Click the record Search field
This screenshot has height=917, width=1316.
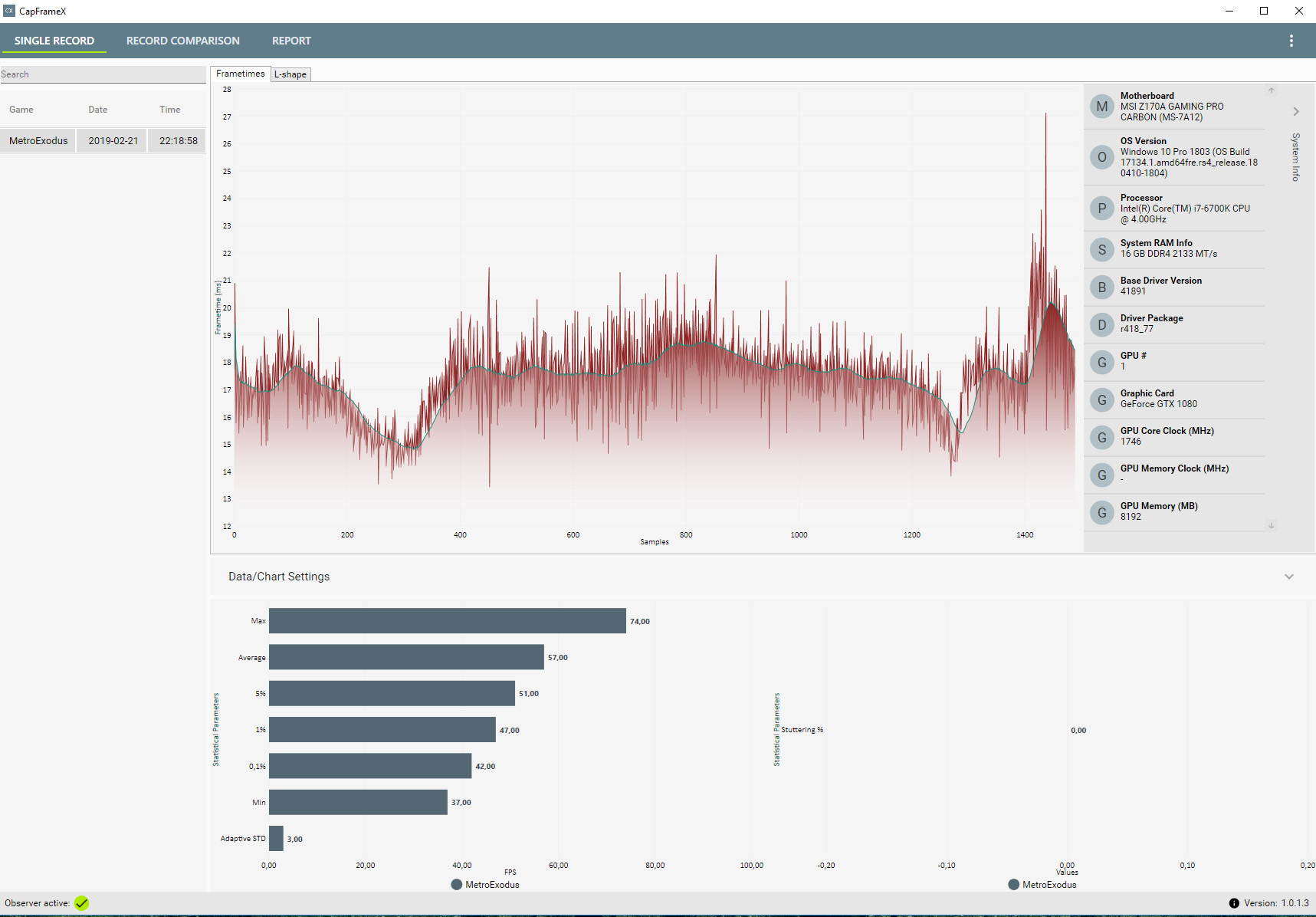(103, 74)
